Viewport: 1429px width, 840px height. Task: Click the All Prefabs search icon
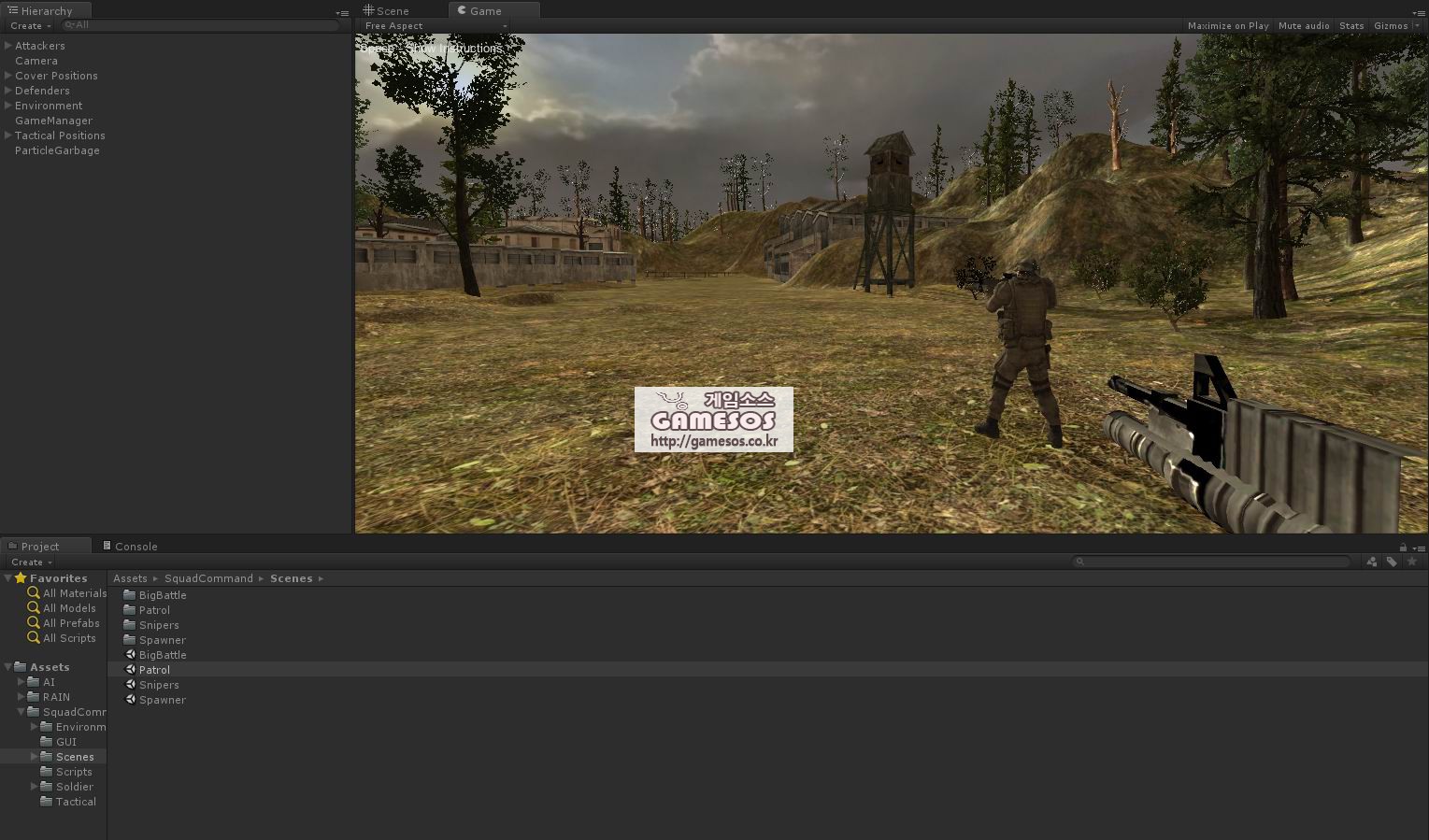point(34,623)
